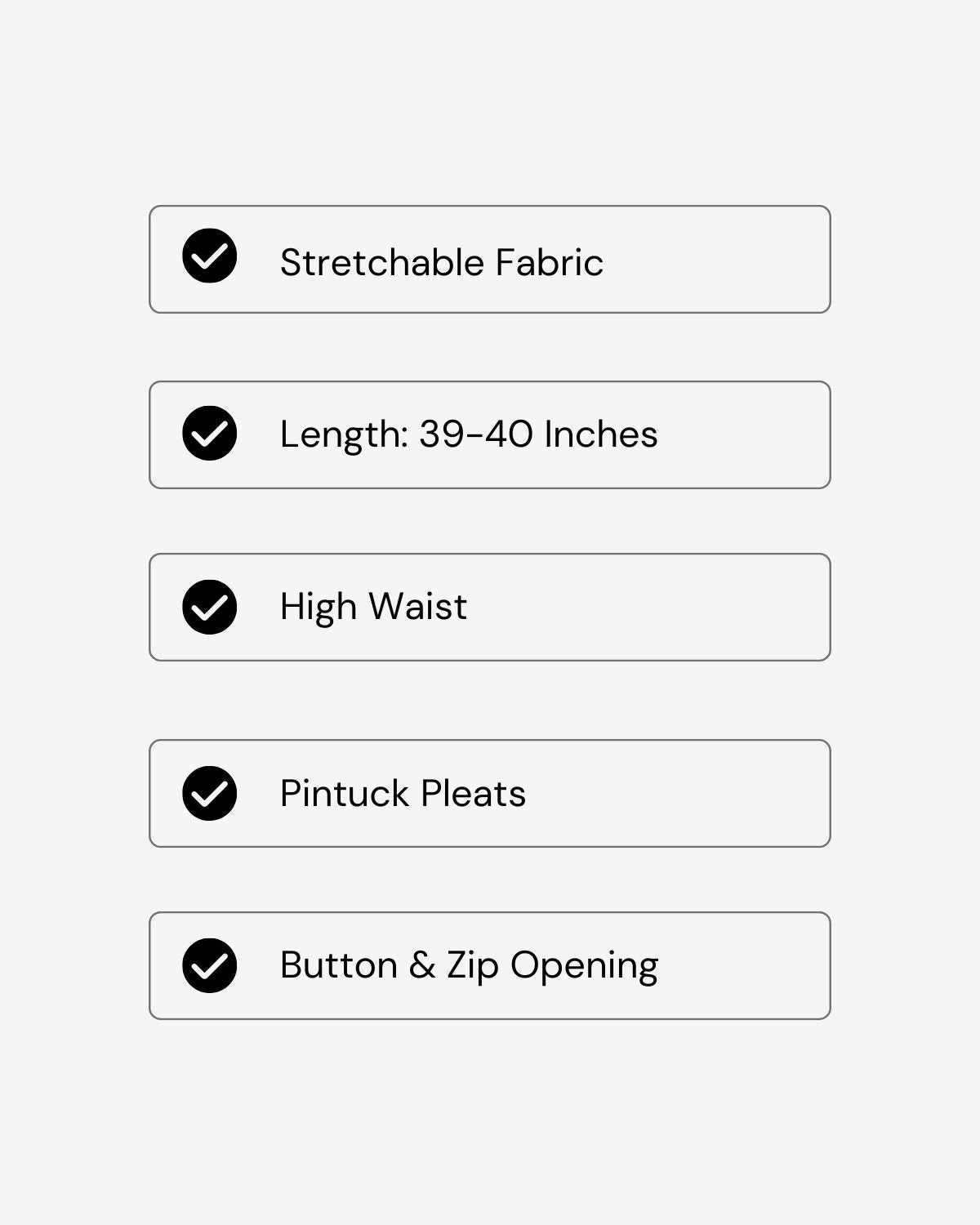
Task: Click the ampersand in Button & Zip Opening
Action: pos(421,965)
